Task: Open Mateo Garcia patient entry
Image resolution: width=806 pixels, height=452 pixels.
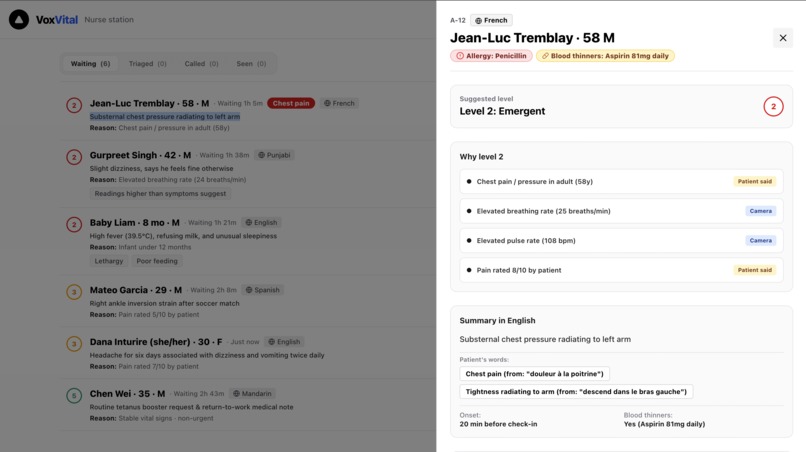Action: click(x=247, y=301)
